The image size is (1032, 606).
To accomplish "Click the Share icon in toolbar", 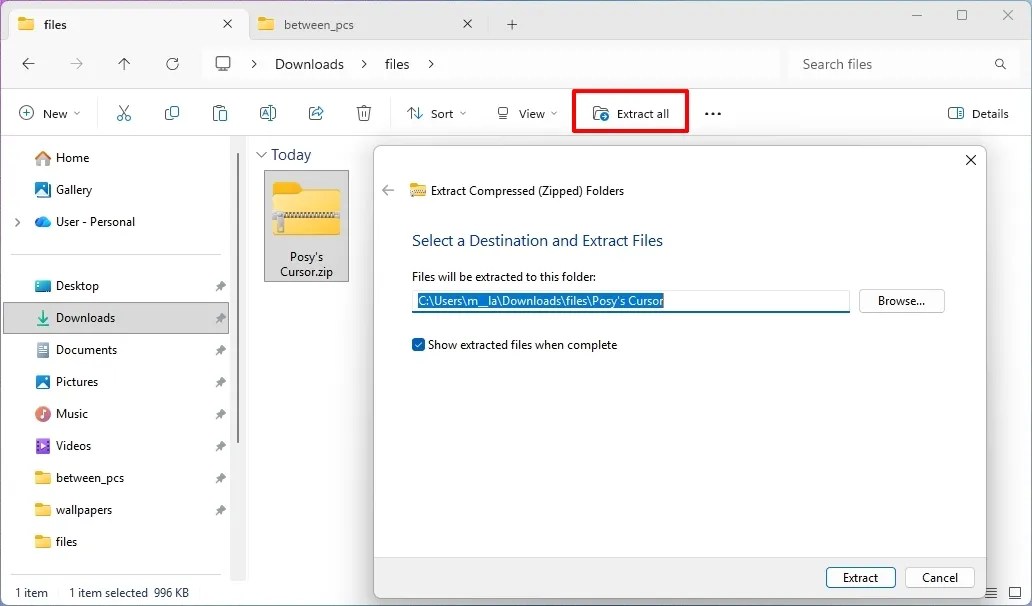I will coord(316,113).
